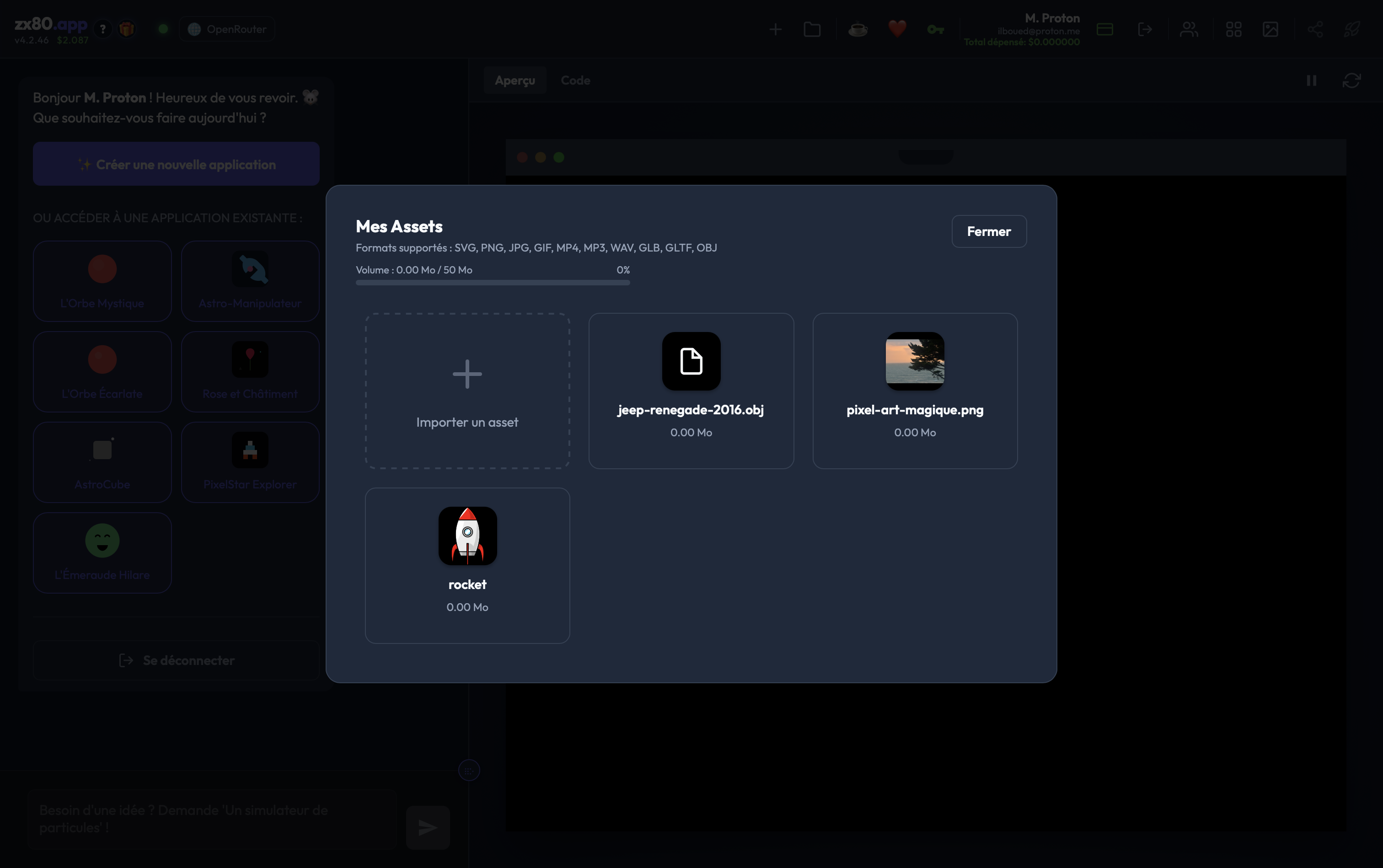Click the zx80.app logo
This screenshot has height=868, width=1383.
[x=50, y=24]
